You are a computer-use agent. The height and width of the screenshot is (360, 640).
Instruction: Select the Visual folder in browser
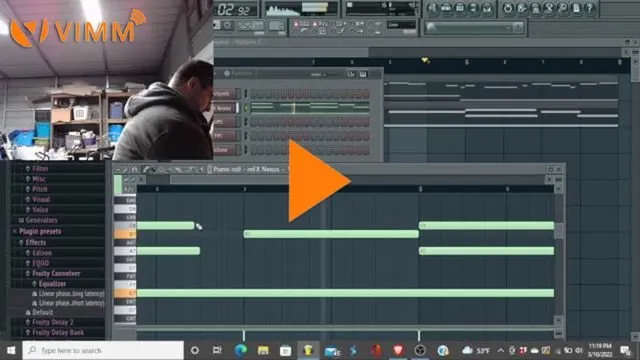point(38,200)
